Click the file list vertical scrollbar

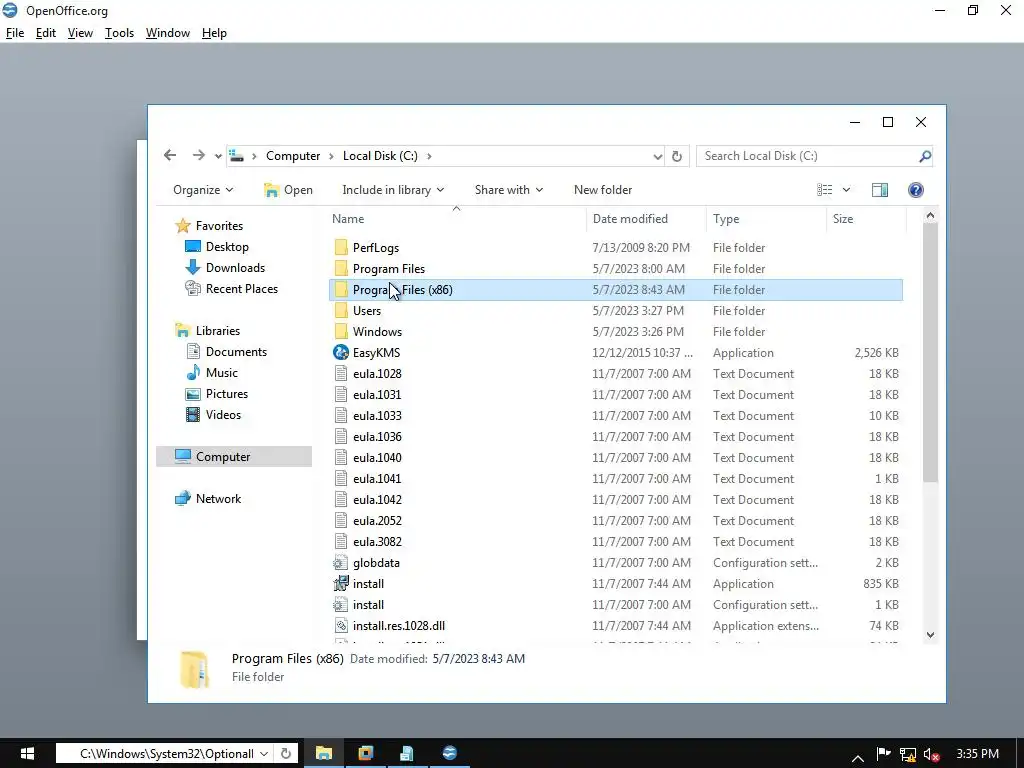(x=931, y=353)
